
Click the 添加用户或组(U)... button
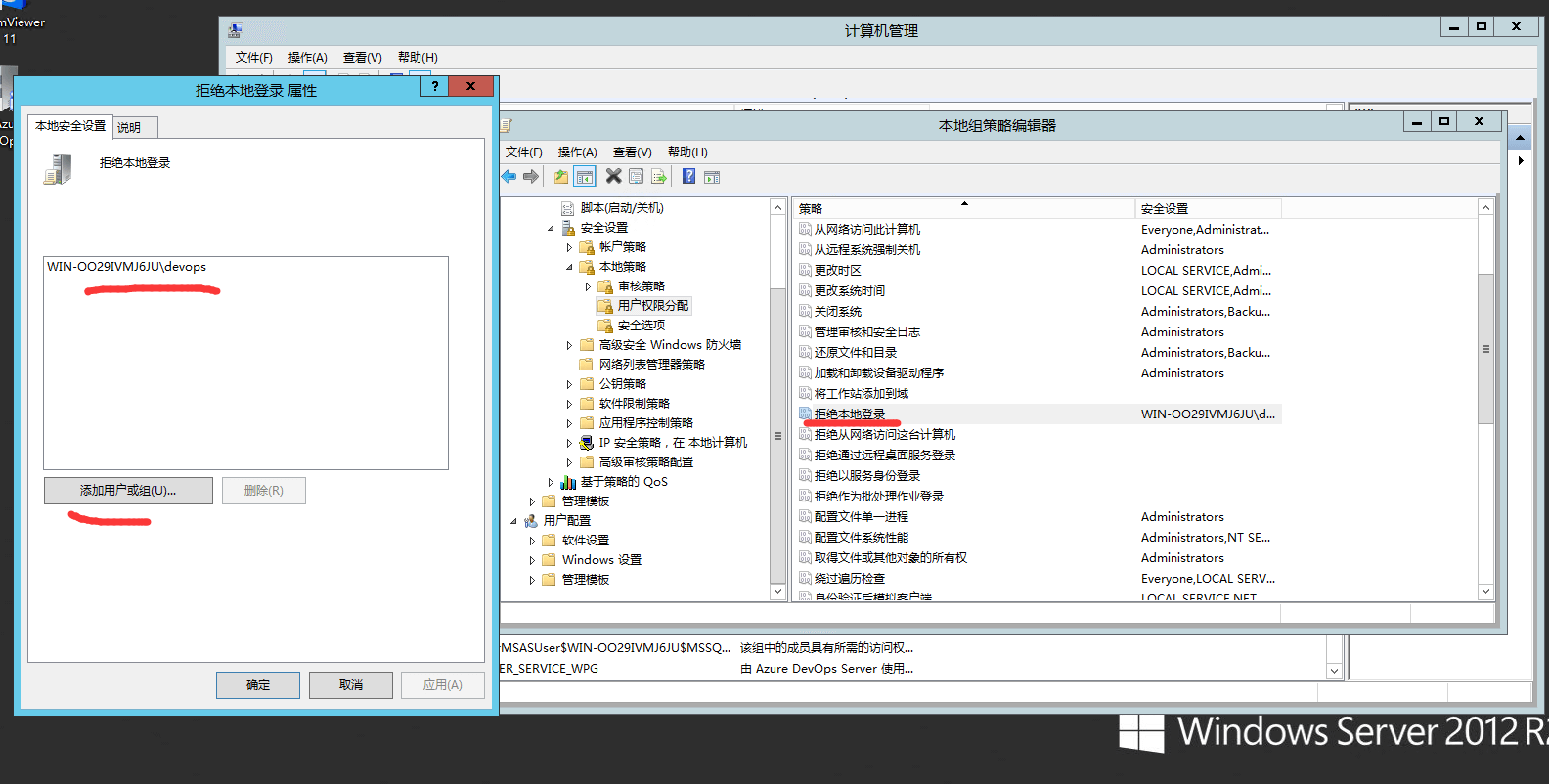pos(128,491)
